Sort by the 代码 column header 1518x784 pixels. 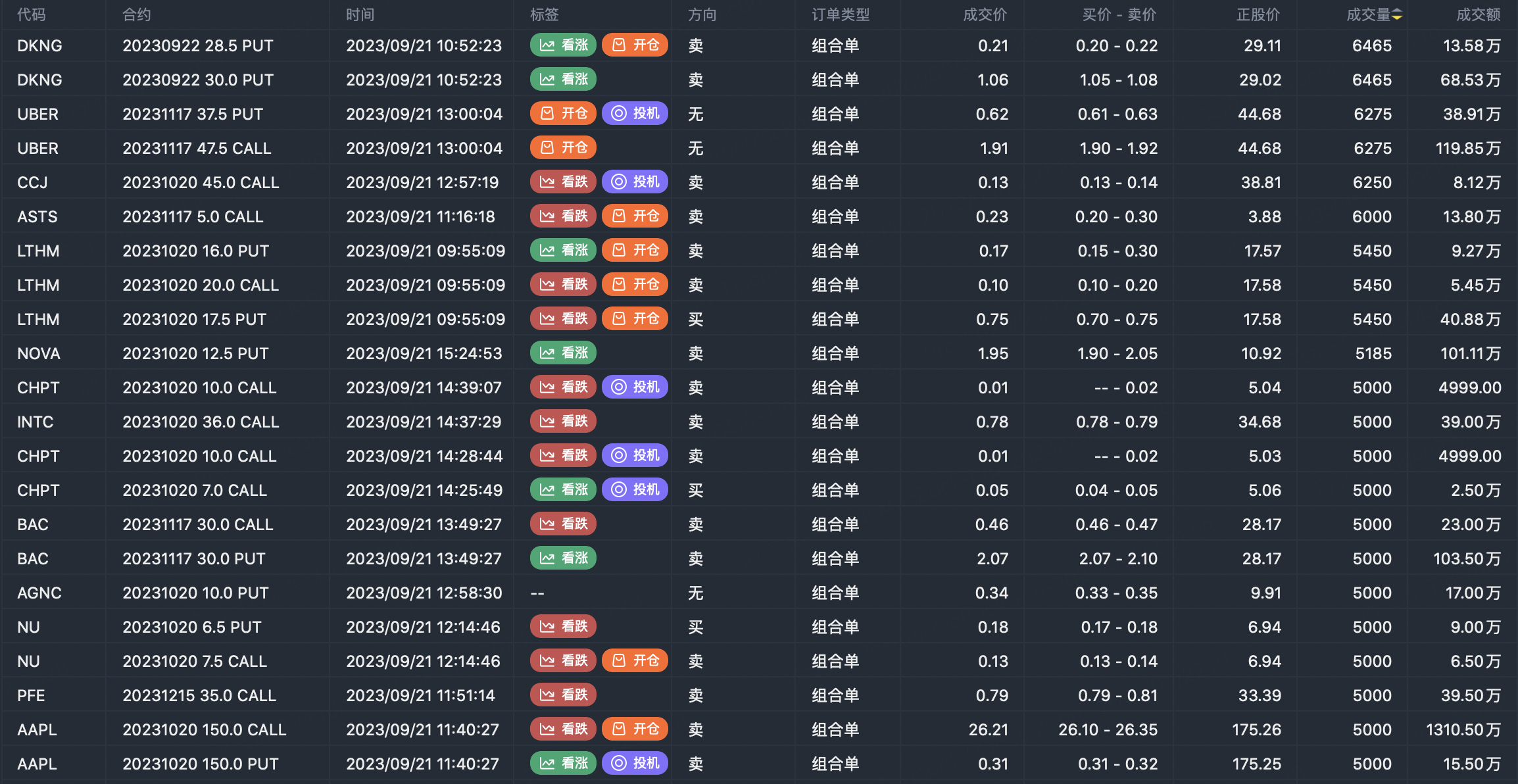tap(32, 14)
